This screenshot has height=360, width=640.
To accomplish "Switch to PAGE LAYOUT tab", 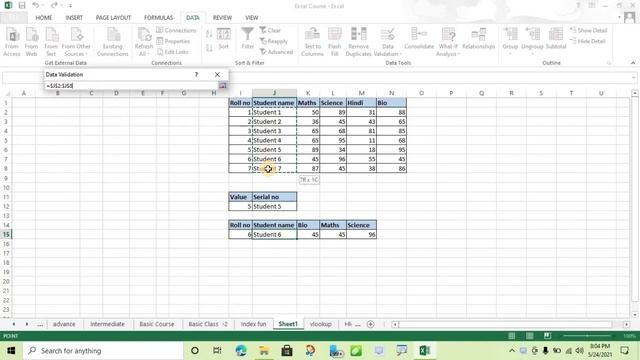I will [113, 18].
